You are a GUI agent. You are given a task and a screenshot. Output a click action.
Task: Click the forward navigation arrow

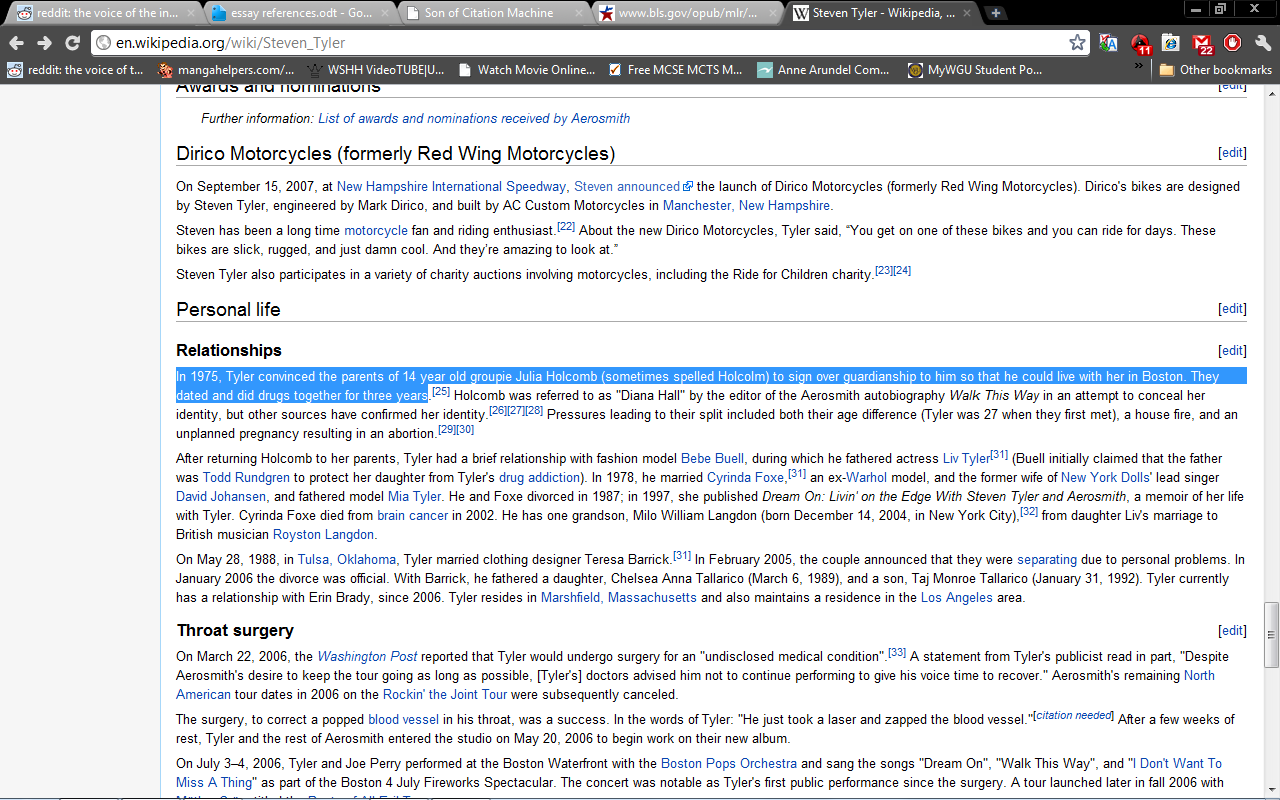[44, 43]
